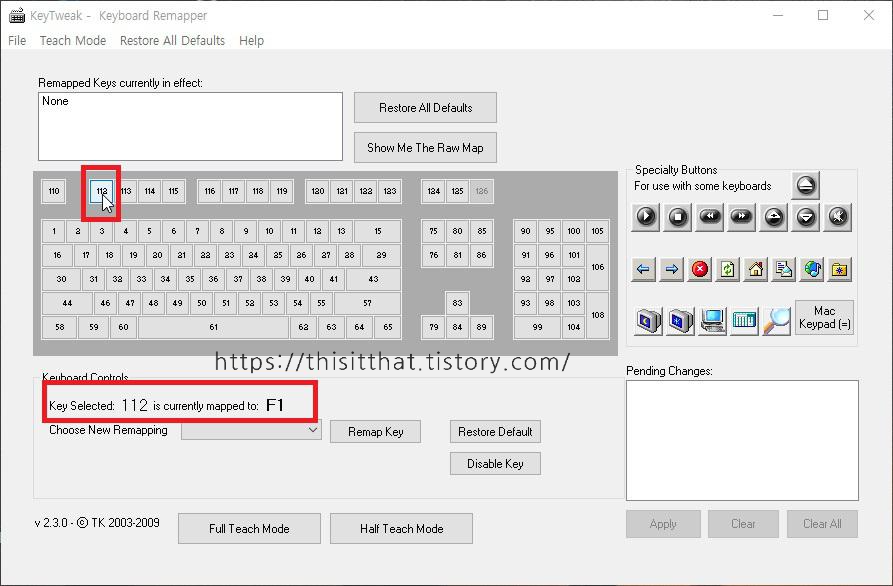This screenshot has height=586, width=893.
Task: Select key 16 on the keyboard map
Action: tap(57, 255)
